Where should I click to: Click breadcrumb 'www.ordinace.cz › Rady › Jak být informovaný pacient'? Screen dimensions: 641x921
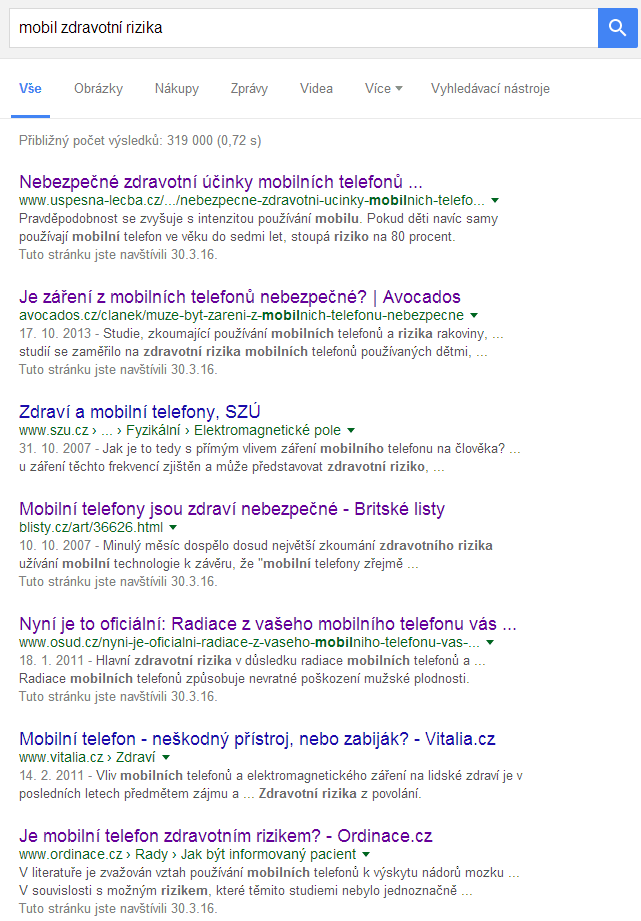tap(187, 855)
